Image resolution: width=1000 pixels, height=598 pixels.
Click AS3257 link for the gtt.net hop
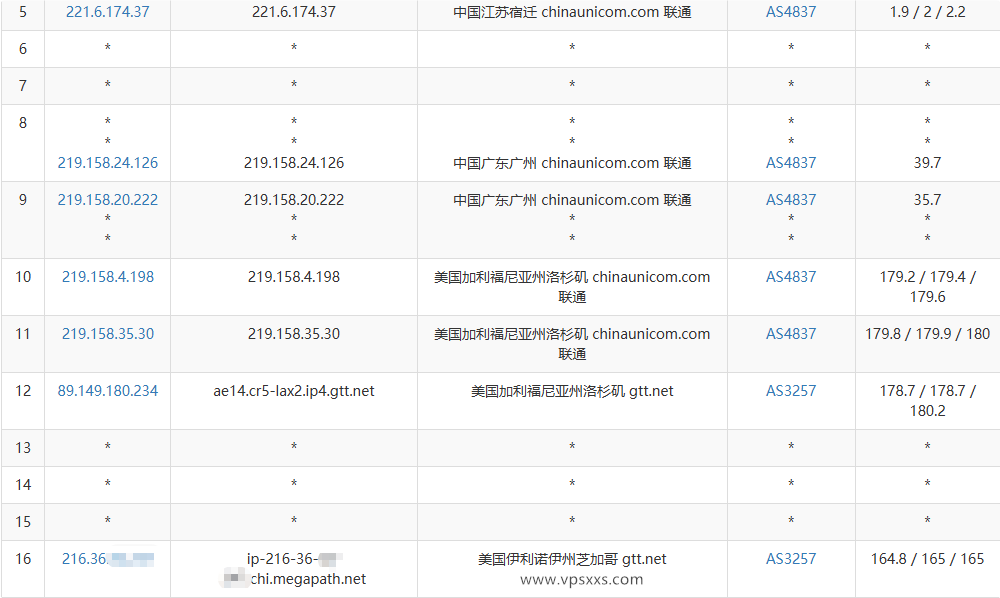[x=791, y=391]
